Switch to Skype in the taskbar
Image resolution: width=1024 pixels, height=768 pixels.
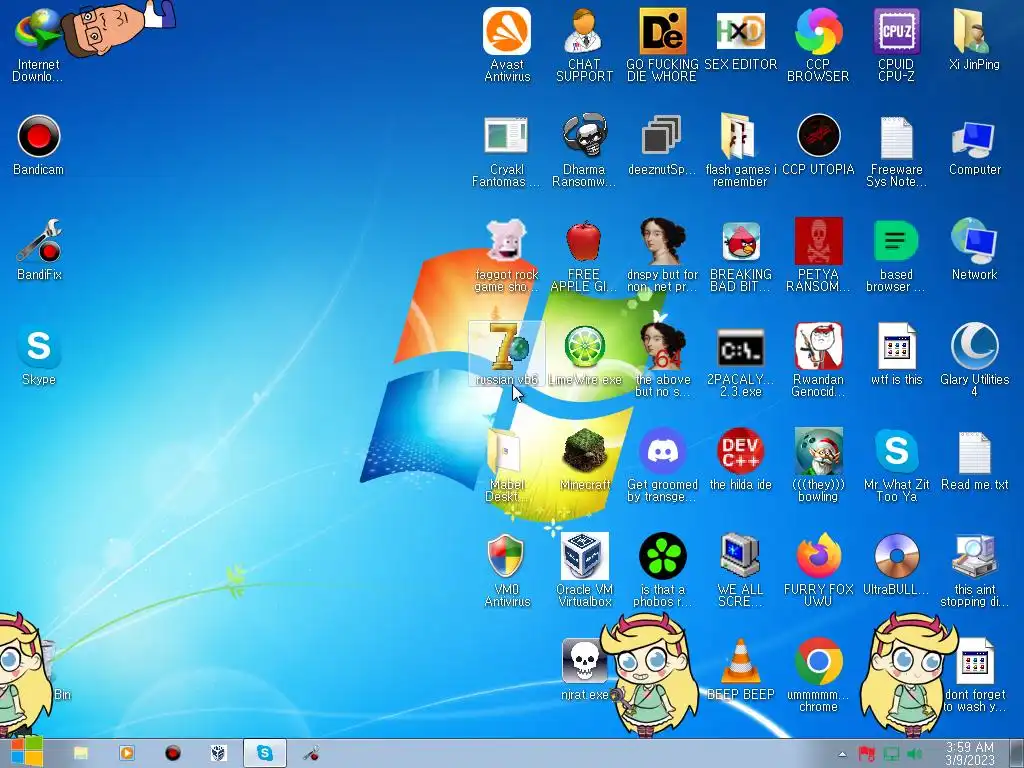tap(264, 754)
